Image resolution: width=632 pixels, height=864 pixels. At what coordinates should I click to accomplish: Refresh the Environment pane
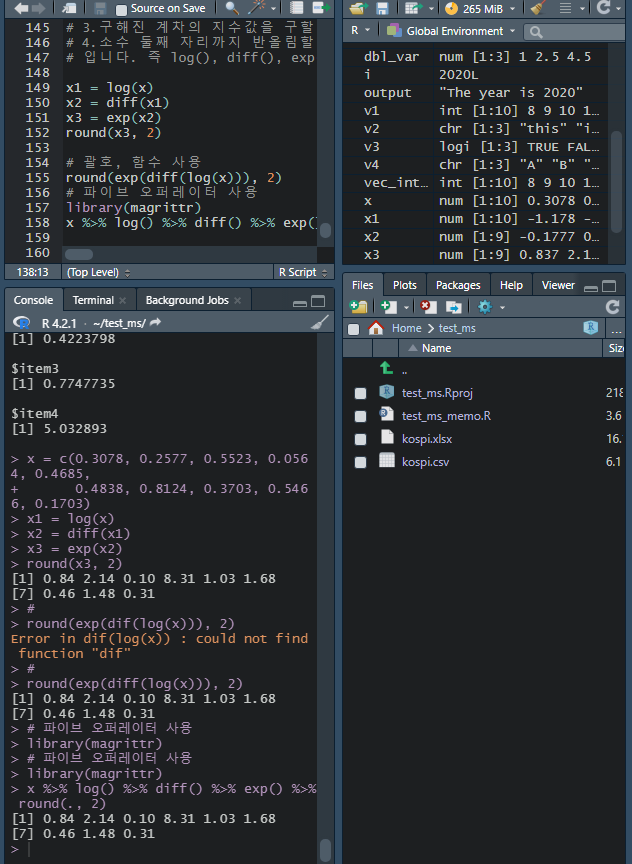pyautogui.click(x=604, y=8)
